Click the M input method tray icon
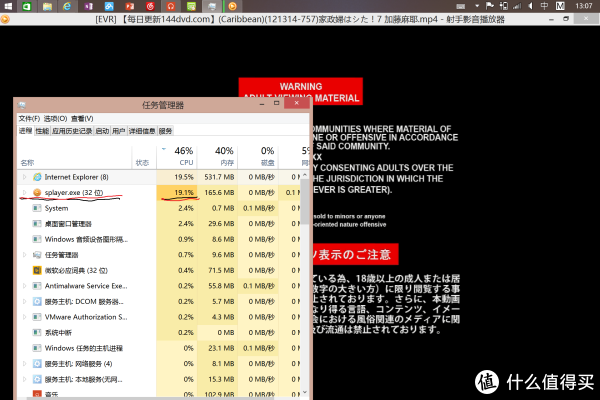Image resolution: width=600 pixels, height=400 pixels. point(560,6)
